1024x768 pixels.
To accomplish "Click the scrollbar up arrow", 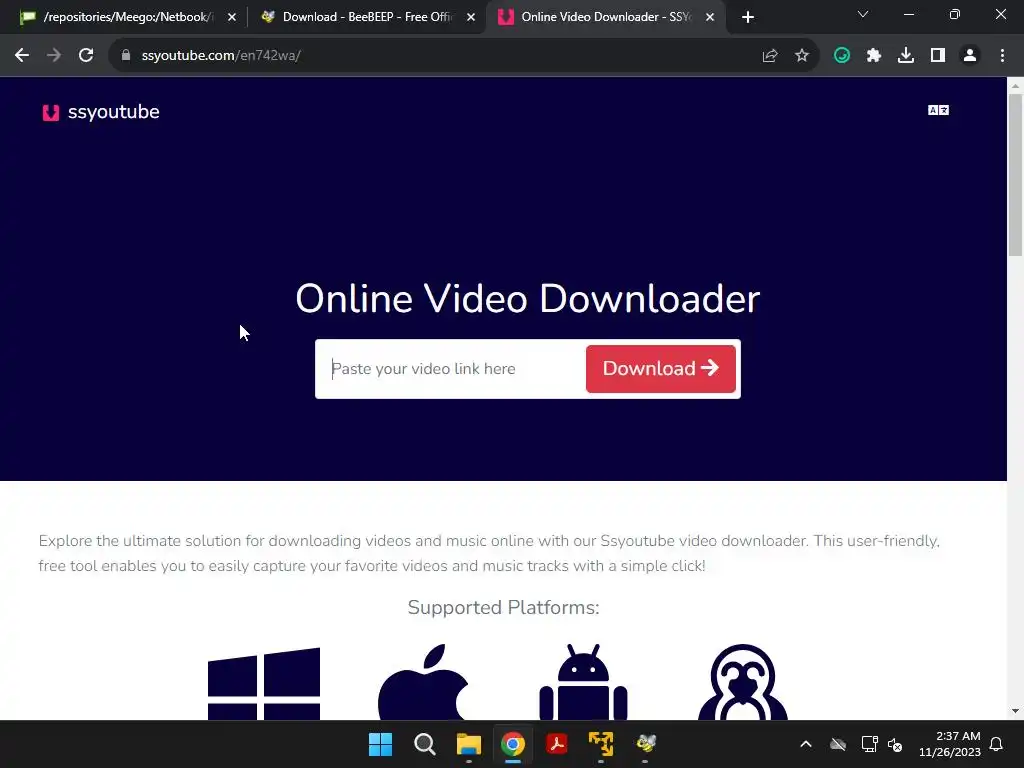I will point(1016,86).
